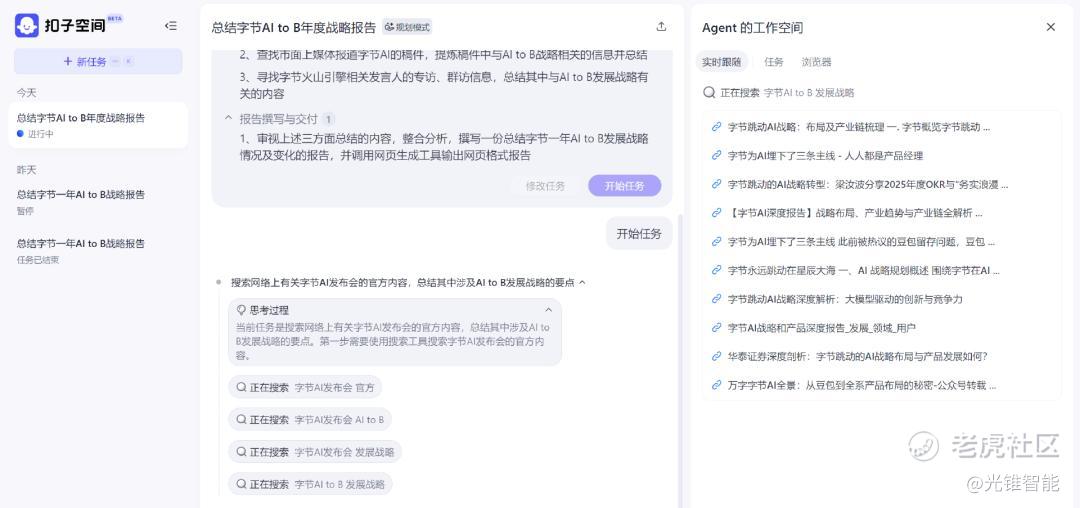The width and height of the screenshot is (1080, 508).
Task: Click link icon beside 字节跳动AI战略深度解析
Action: click(716, 299)
